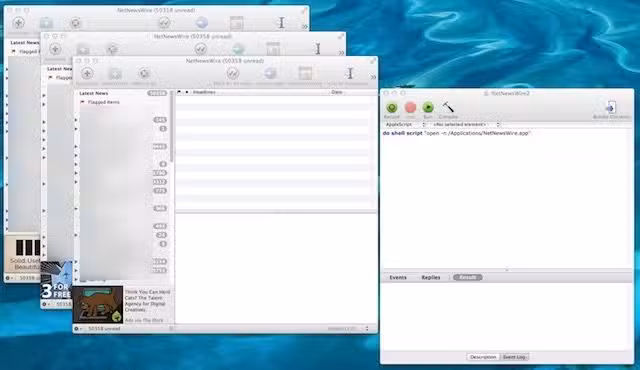640x370 pixels.
Task: Select Flagged Items in the front window's sidebar
Action: click(104, 102)
